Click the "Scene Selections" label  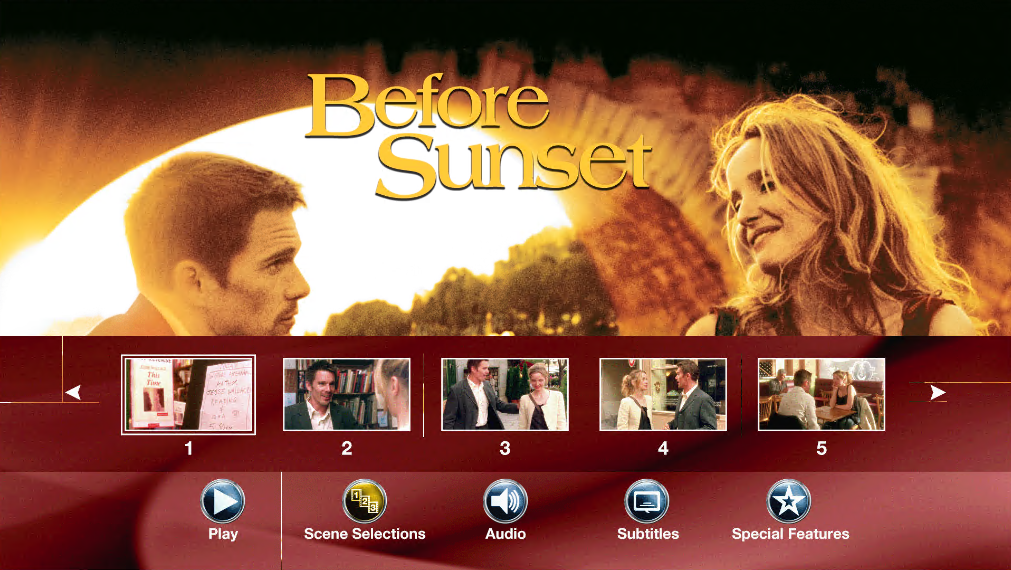pos(364,534)
